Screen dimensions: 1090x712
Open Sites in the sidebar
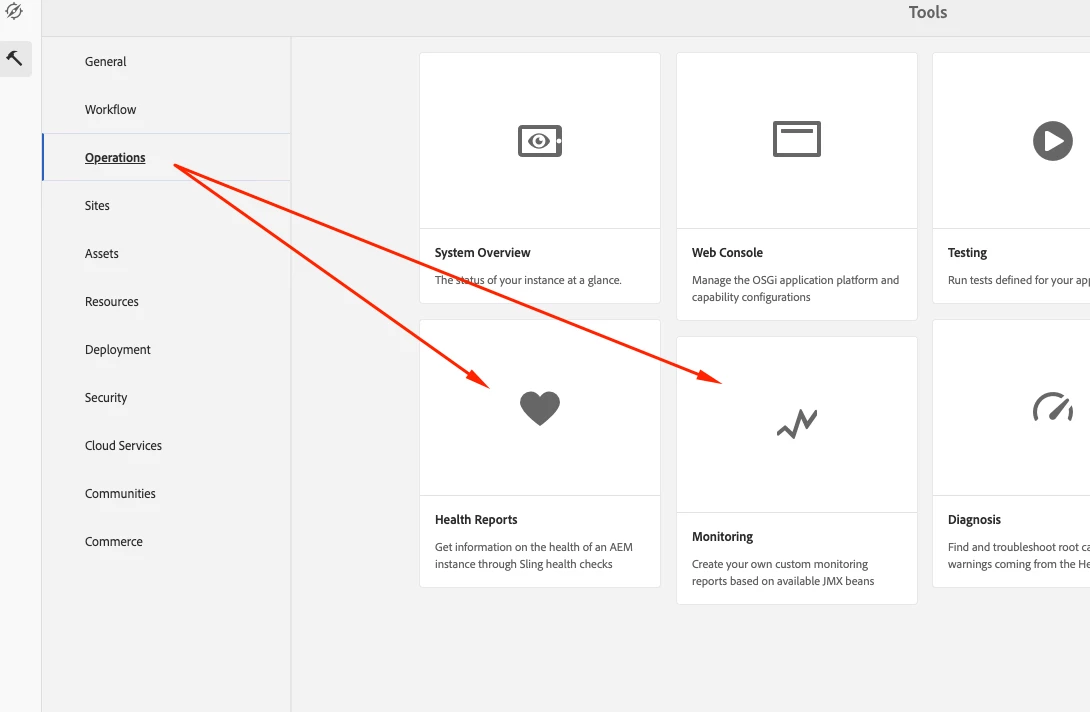point(97,205)
